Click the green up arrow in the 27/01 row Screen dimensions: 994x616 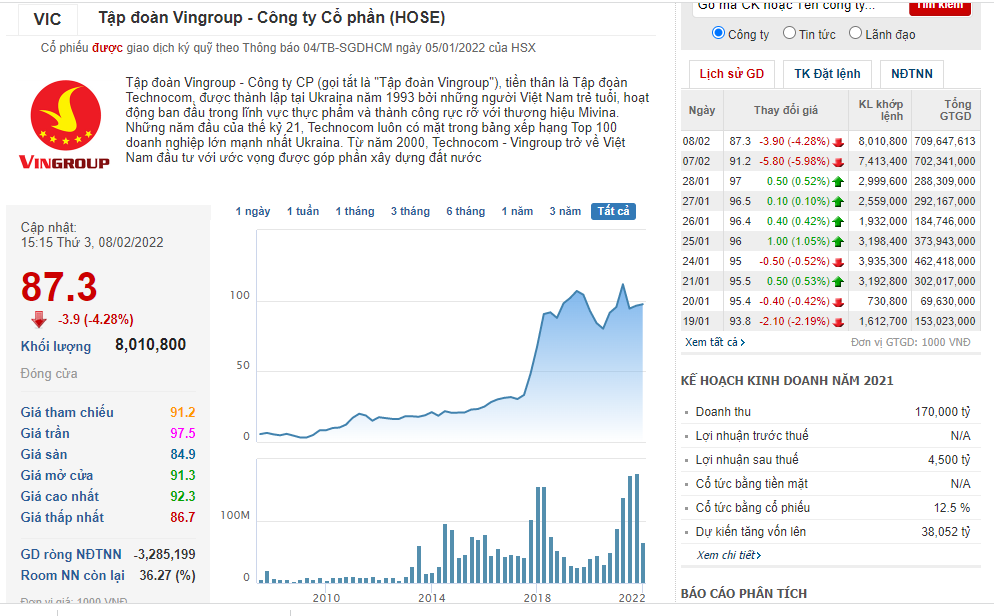pyautogui.click(x=839, y=202)
